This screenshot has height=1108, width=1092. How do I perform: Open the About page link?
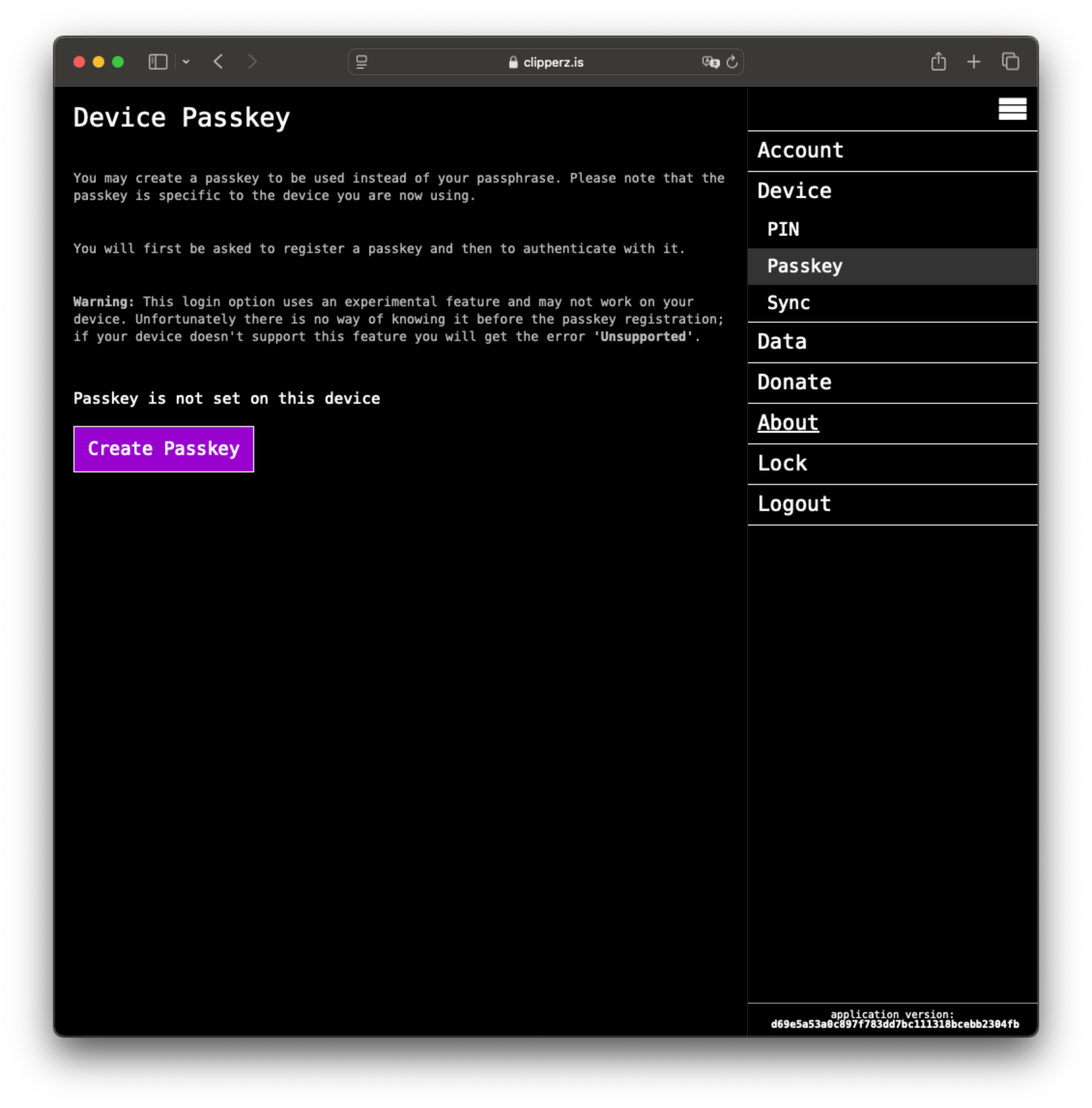click(789, 423)
